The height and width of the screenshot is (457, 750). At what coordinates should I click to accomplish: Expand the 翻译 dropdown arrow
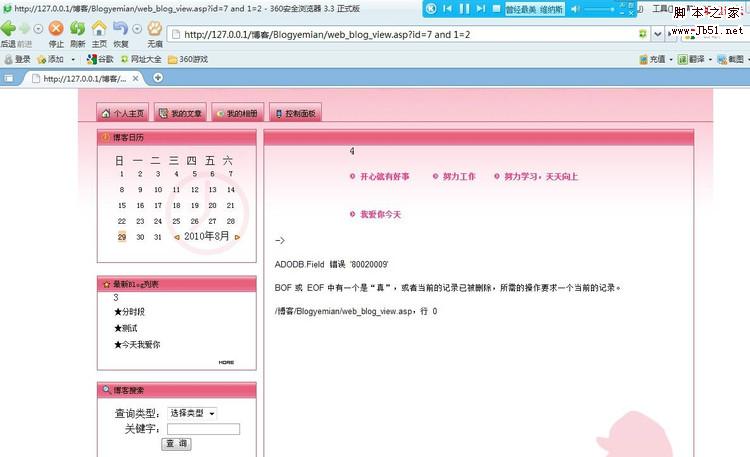710,60
